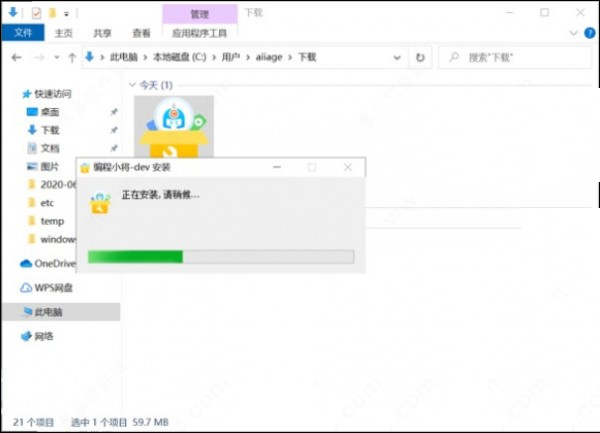The width and height of the screenshot is (600, 433).
Task: Click the pin icon beside 下载
Action: click(114, 130)
